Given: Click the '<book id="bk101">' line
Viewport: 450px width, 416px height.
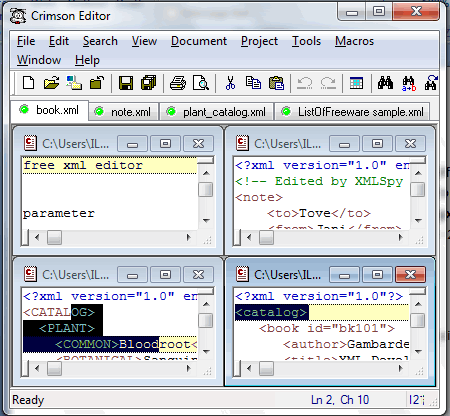Looking at the screenshot, I should 327,328.
